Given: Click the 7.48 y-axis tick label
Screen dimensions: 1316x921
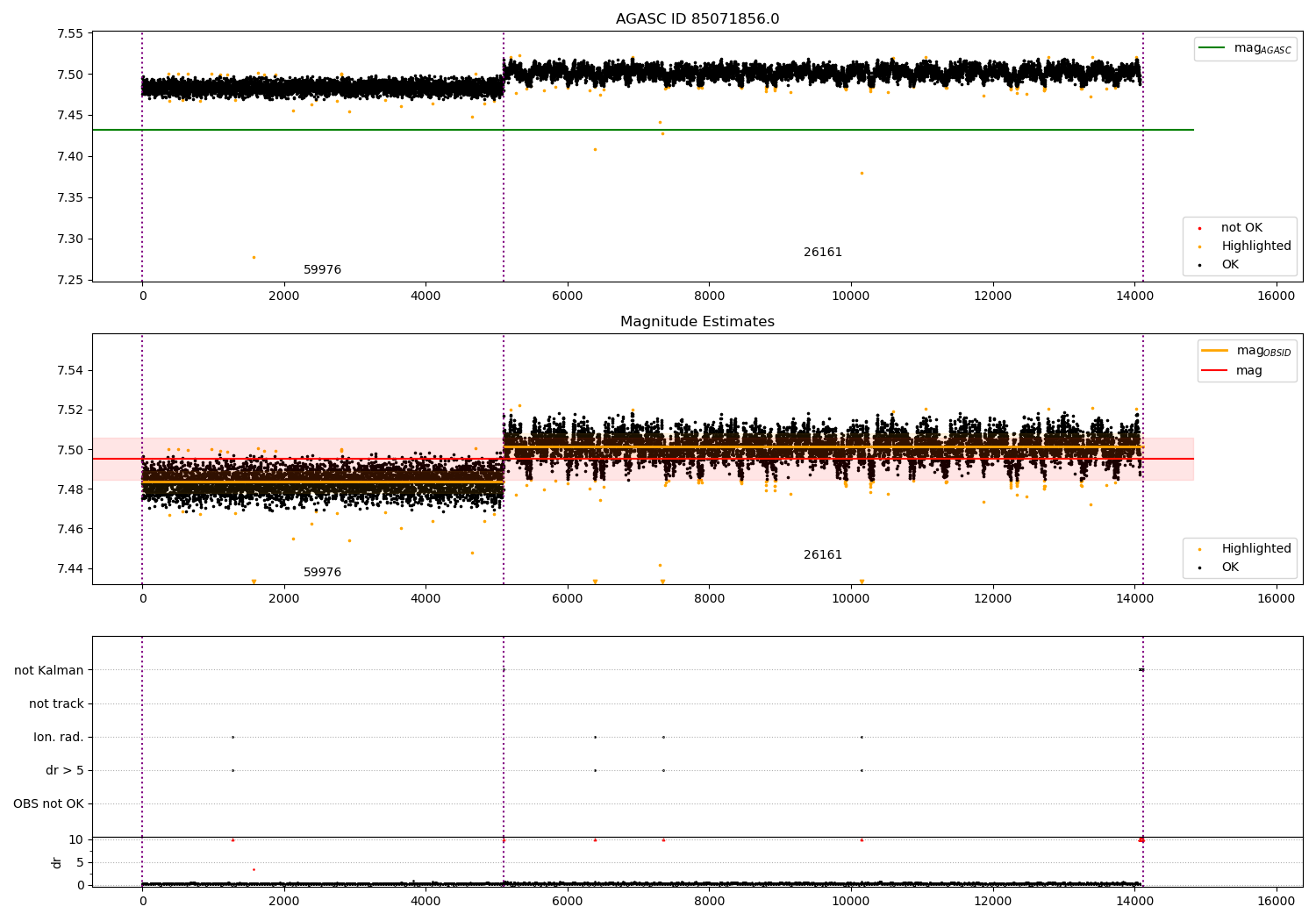Looking at the screenshot, I should (x=70, y=489).
